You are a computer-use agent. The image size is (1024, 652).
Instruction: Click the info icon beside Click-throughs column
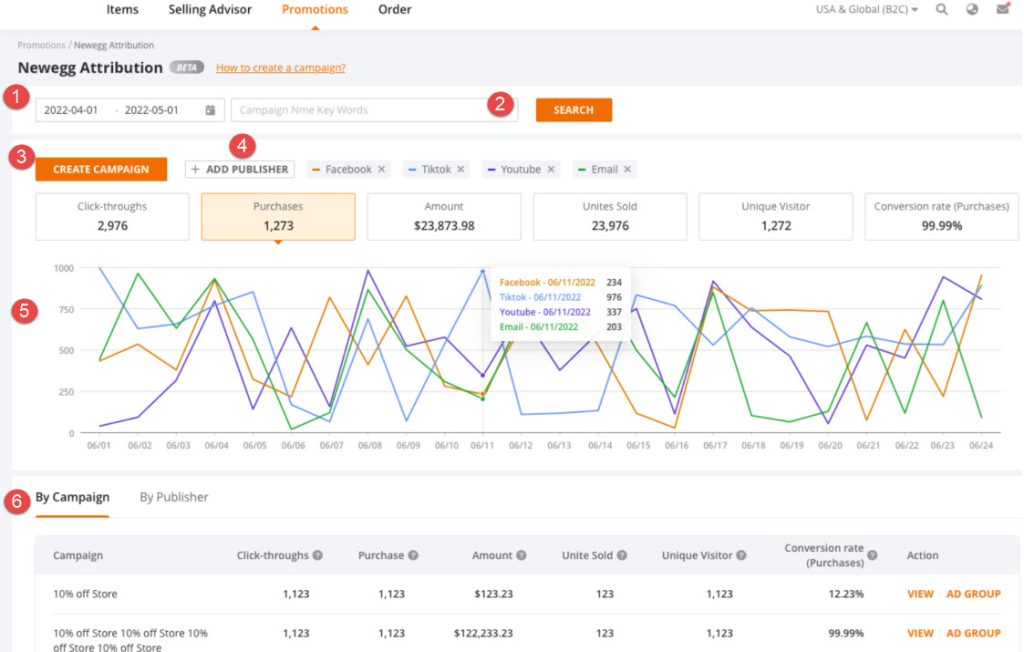coord(318,555)
